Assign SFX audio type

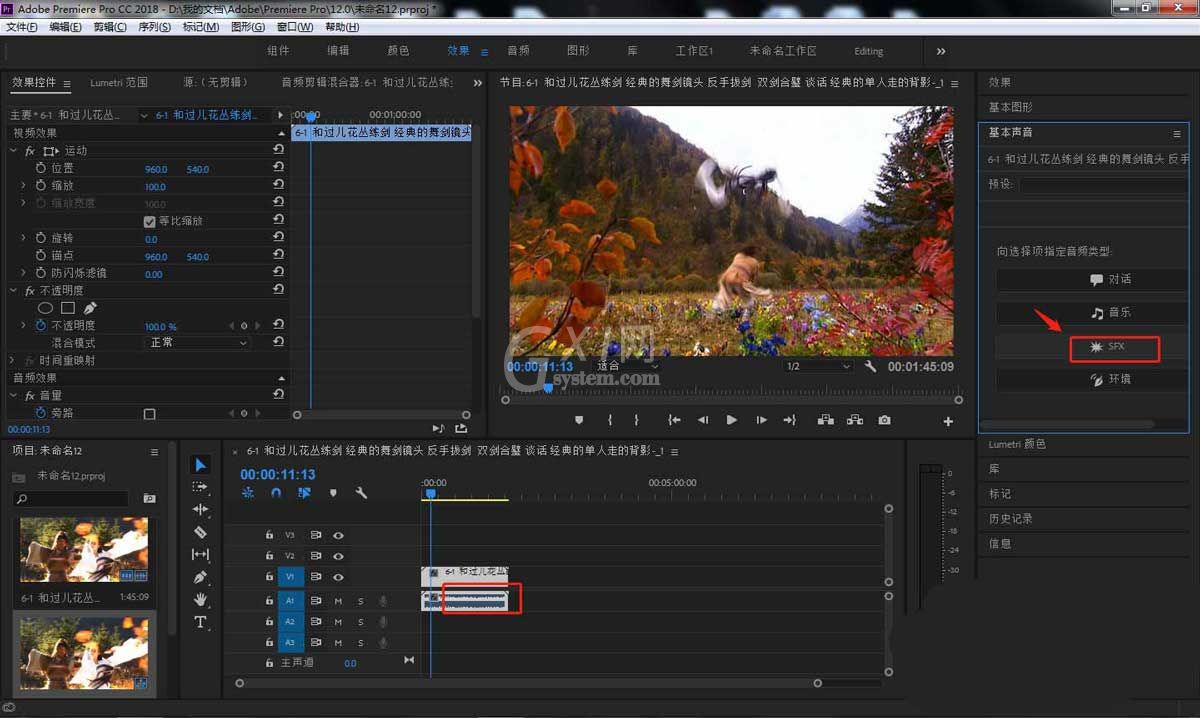pos(1092,347)
